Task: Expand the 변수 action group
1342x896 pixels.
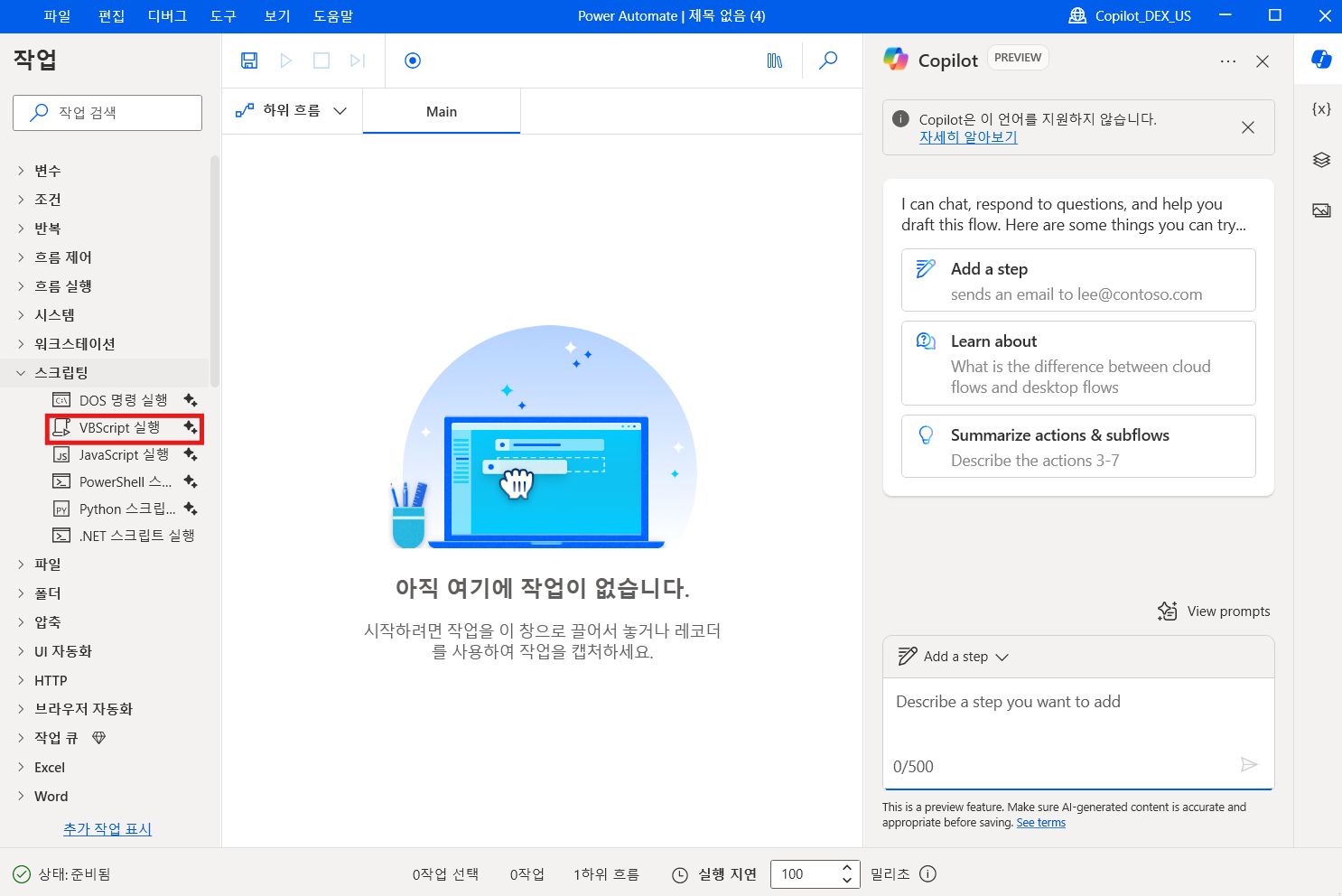Action: click(21, 171)
